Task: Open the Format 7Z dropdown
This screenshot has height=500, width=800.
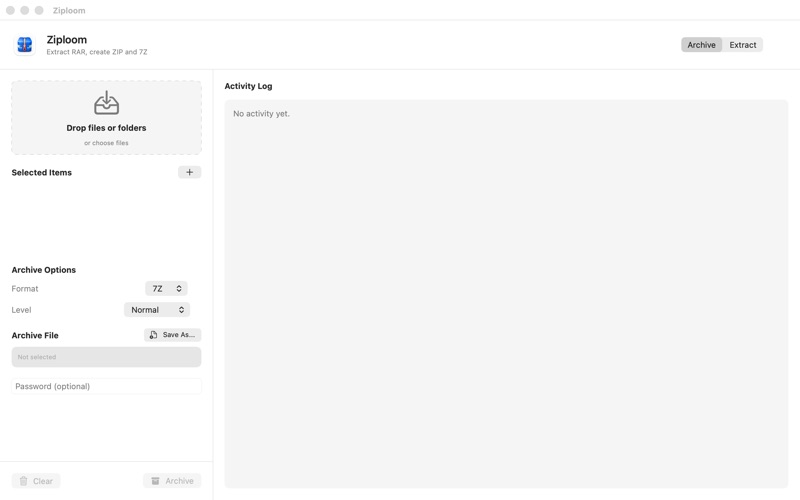Action: (166, 289)
